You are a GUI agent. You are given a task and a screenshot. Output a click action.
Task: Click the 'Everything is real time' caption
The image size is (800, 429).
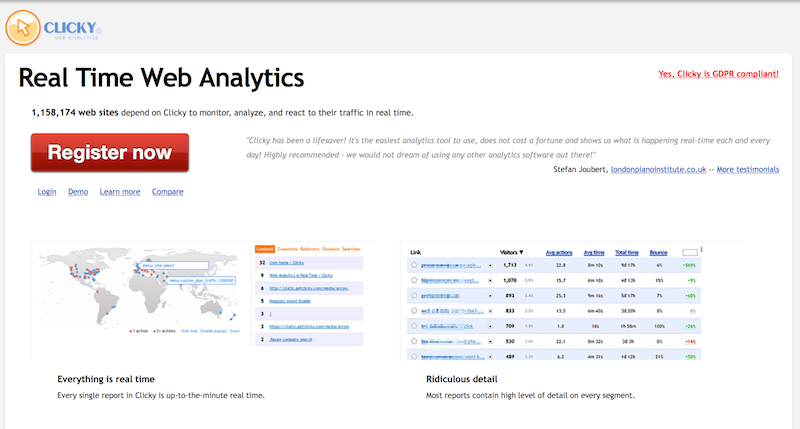click(x=106, y=379)
